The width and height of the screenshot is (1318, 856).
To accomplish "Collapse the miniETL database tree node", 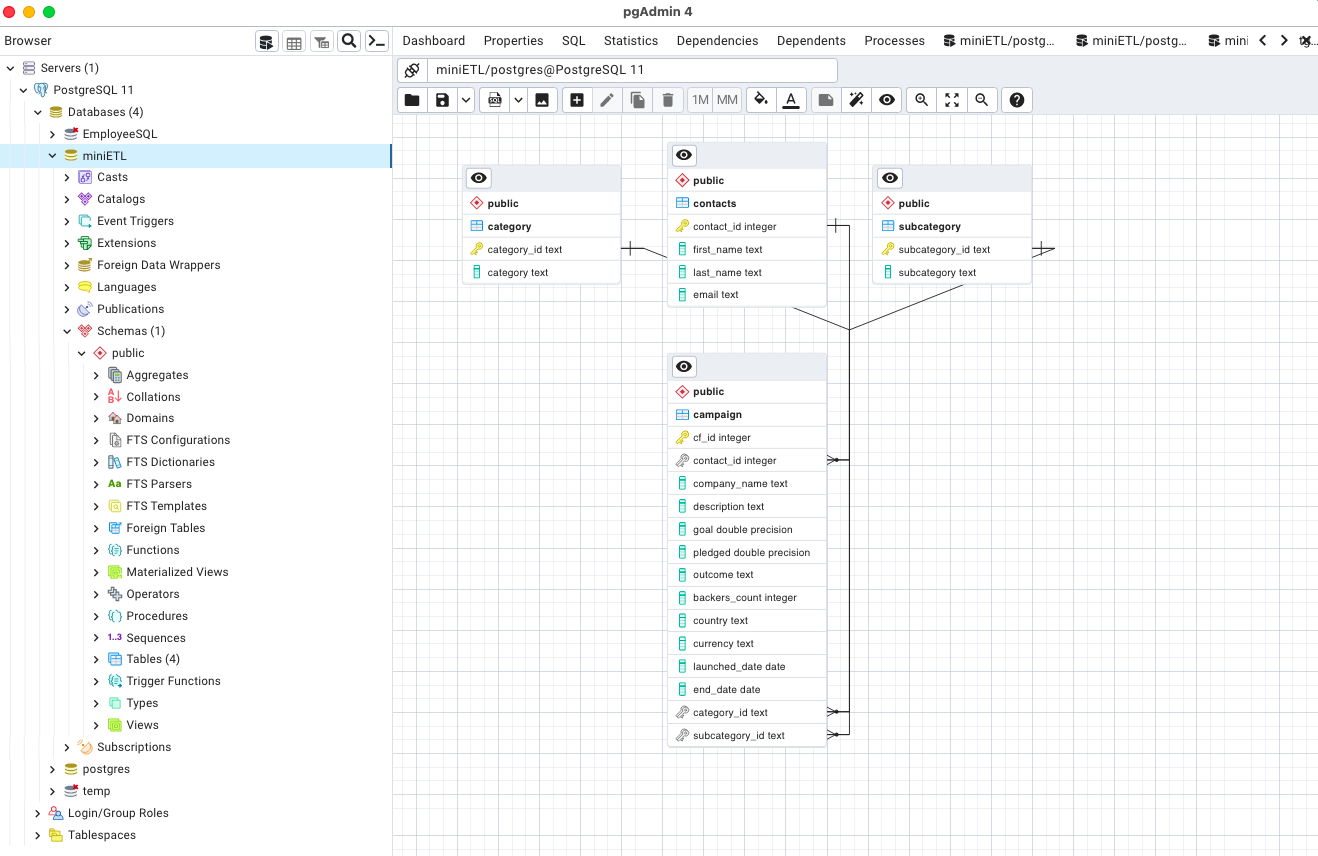I will coord(52,155).
